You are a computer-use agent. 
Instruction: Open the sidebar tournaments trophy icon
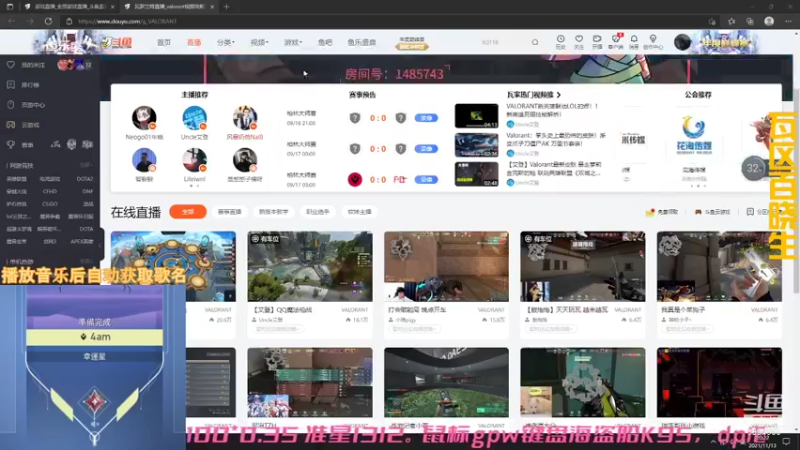pos(11,145)
